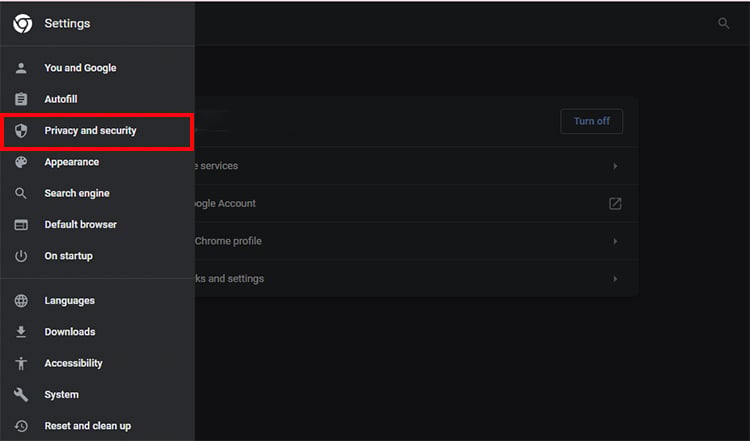The image size is (750, 441).
Task: Expand the bookmarks and settings row arrow
Action: pyautogui.click(x=615, y=278)
